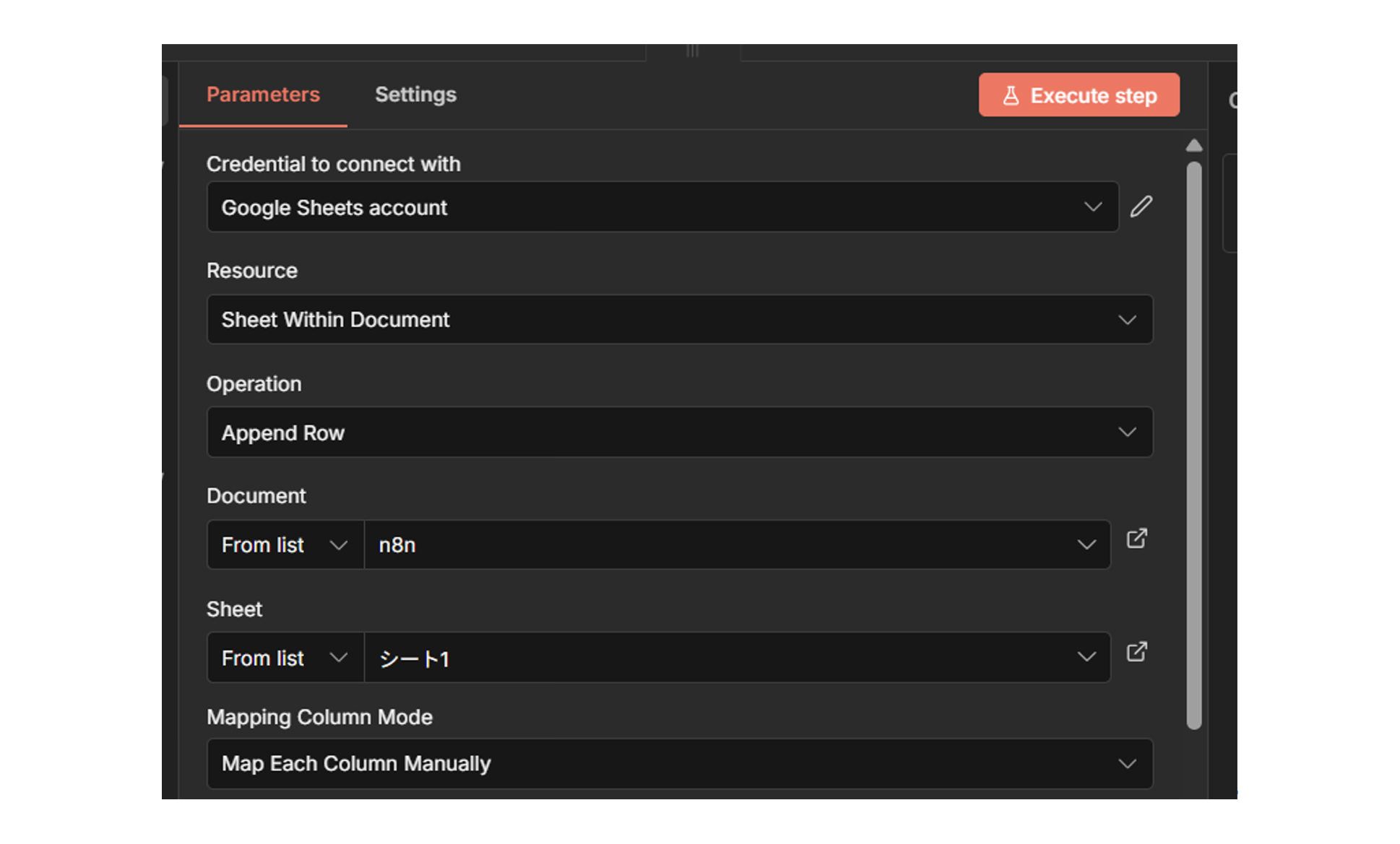This screenshot has height=844, width=1400.
Task: Change Sheet mode From list selector
Action: click(x=285, y=658)
